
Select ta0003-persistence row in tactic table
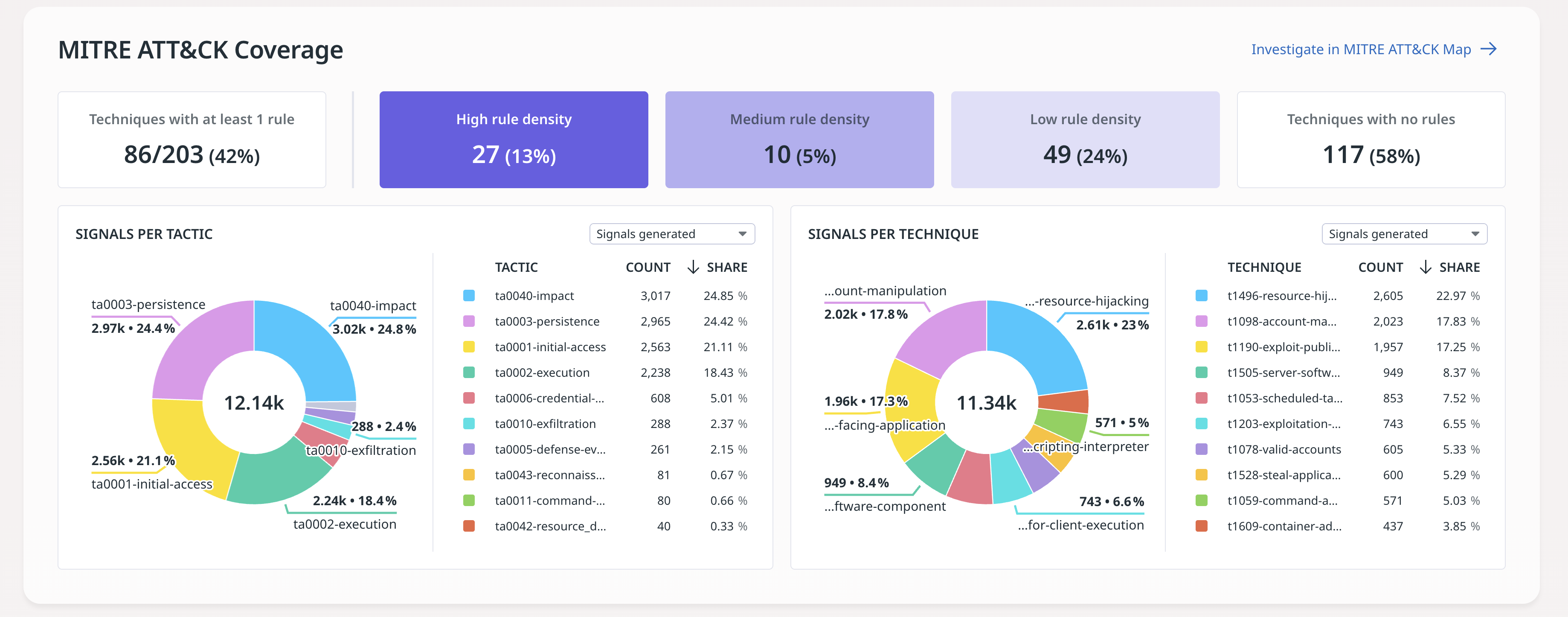pyautogui.click(x=605, y=321)
